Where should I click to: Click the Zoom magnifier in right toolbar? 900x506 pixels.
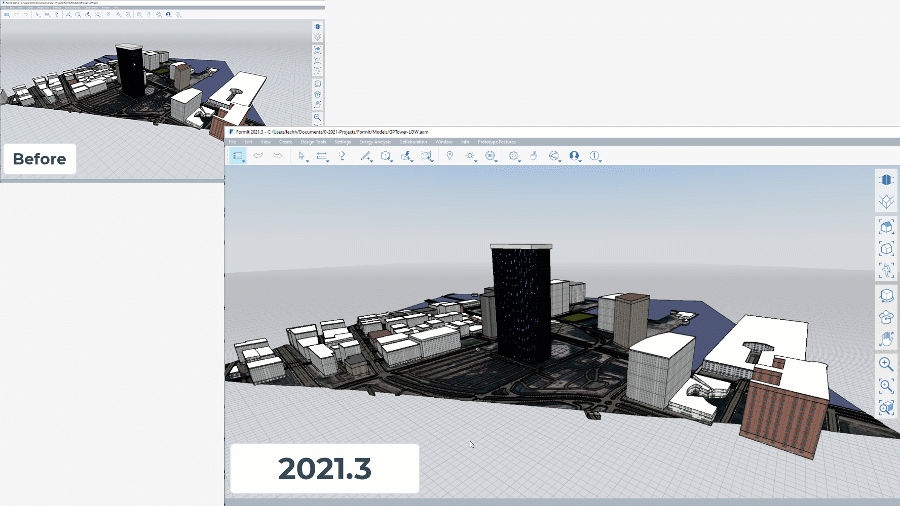886,364
